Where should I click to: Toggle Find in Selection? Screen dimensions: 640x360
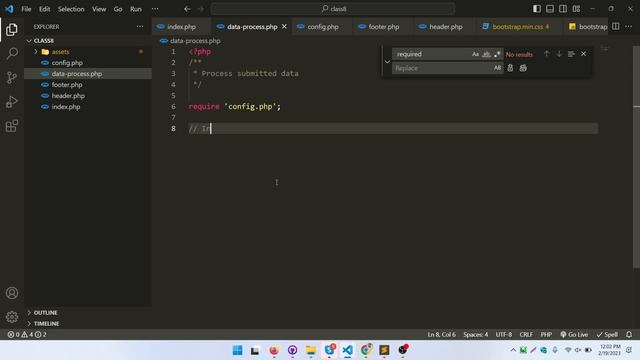coord(571,54)
